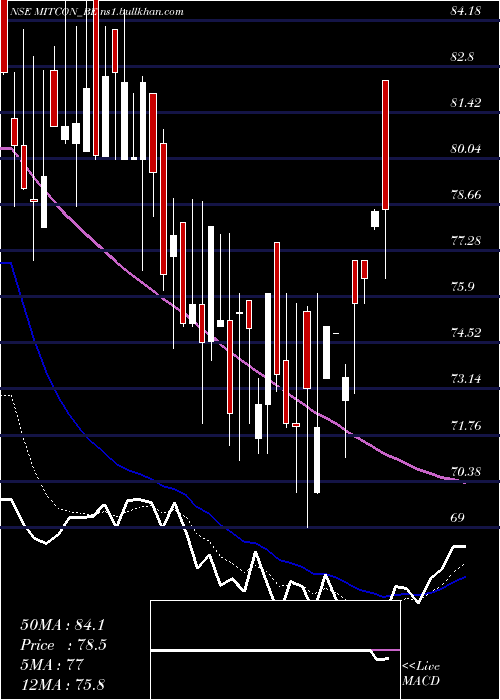Viewport: 500px width, 700px height.
Task: Click the tall red last candlestick
Action: click(x=385, y=145)
